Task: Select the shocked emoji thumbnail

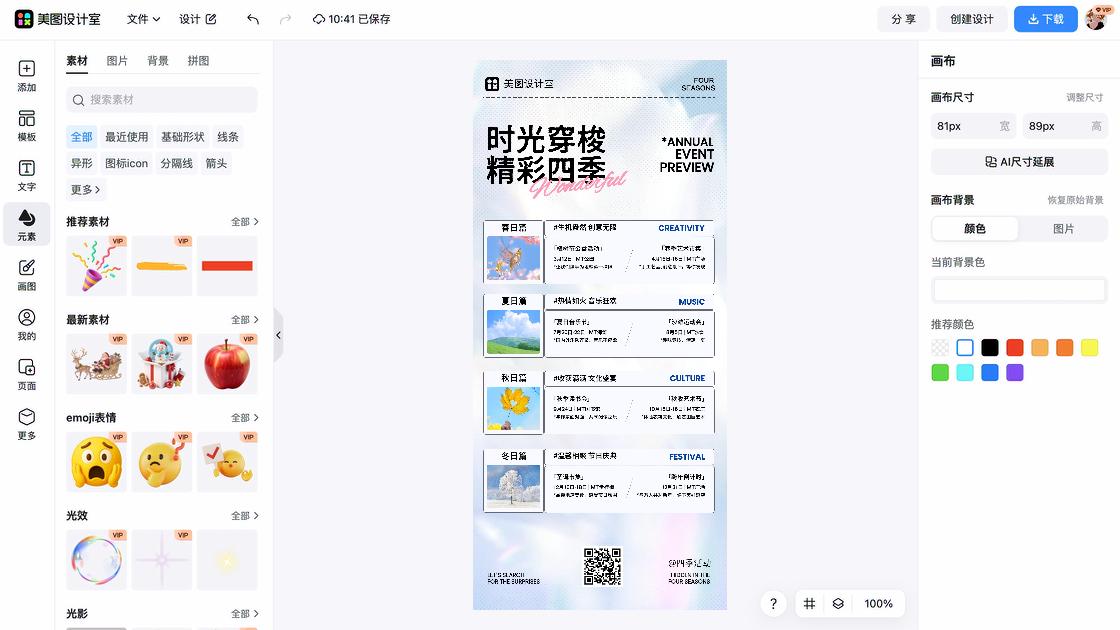Action: [x=96, y=461]
